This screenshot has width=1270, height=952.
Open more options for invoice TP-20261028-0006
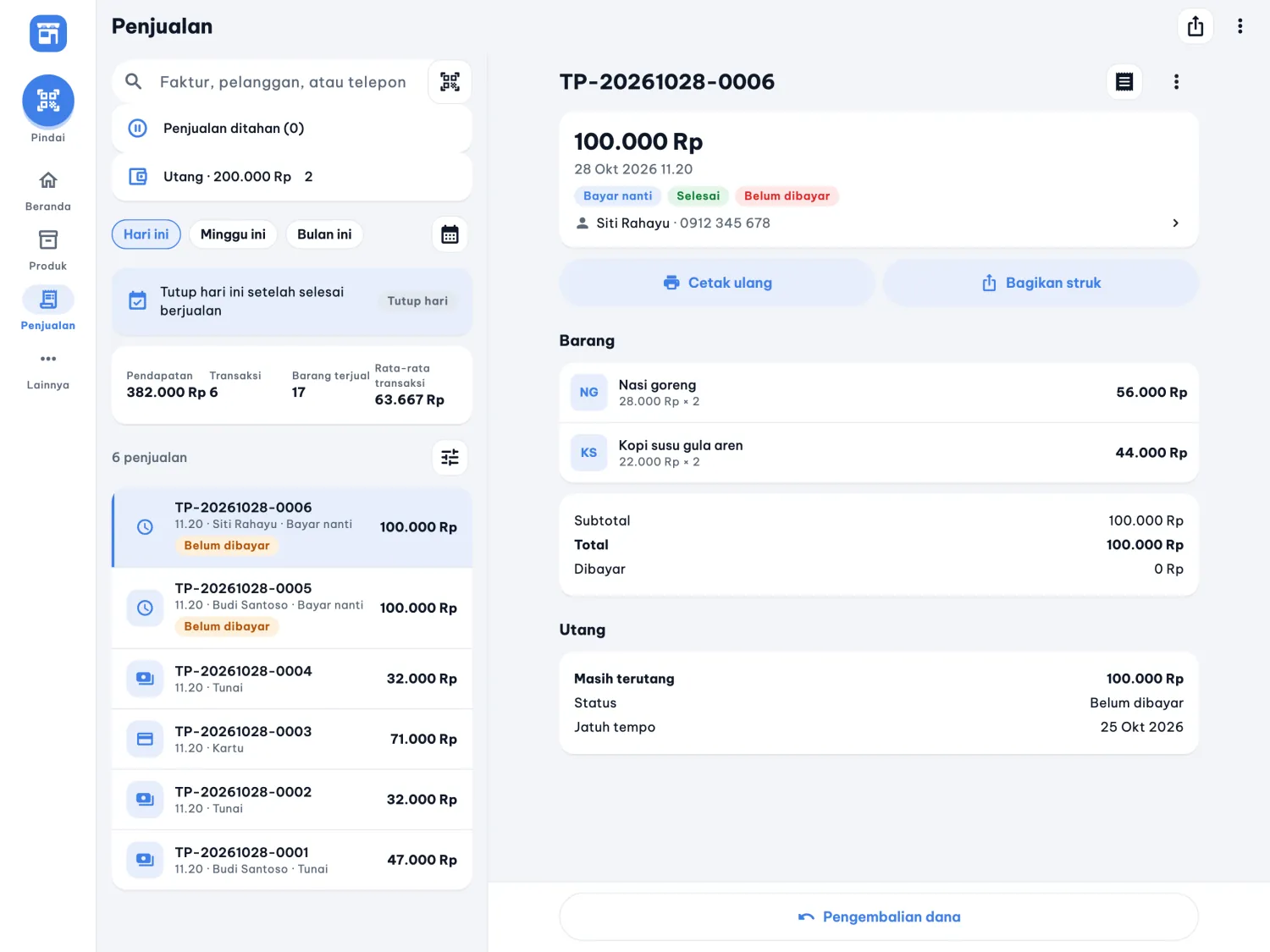click(1176, 81)
